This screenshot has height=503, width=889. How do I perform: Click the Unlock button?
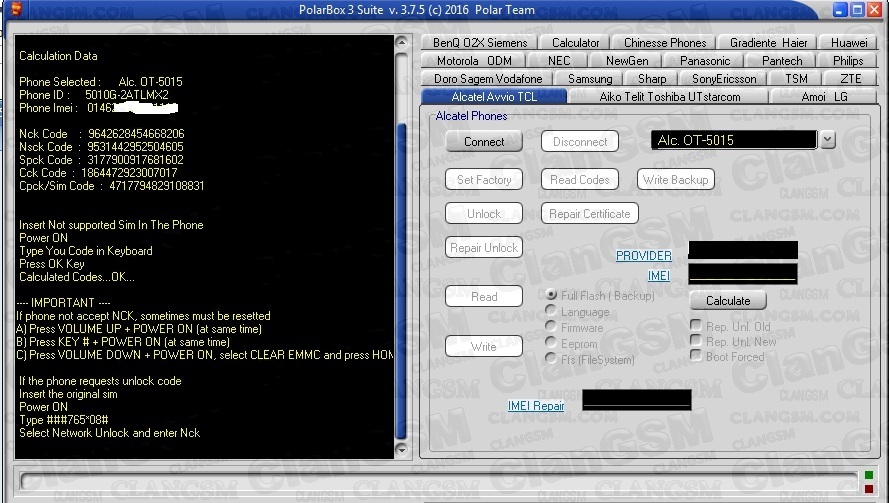click(484, 214)
